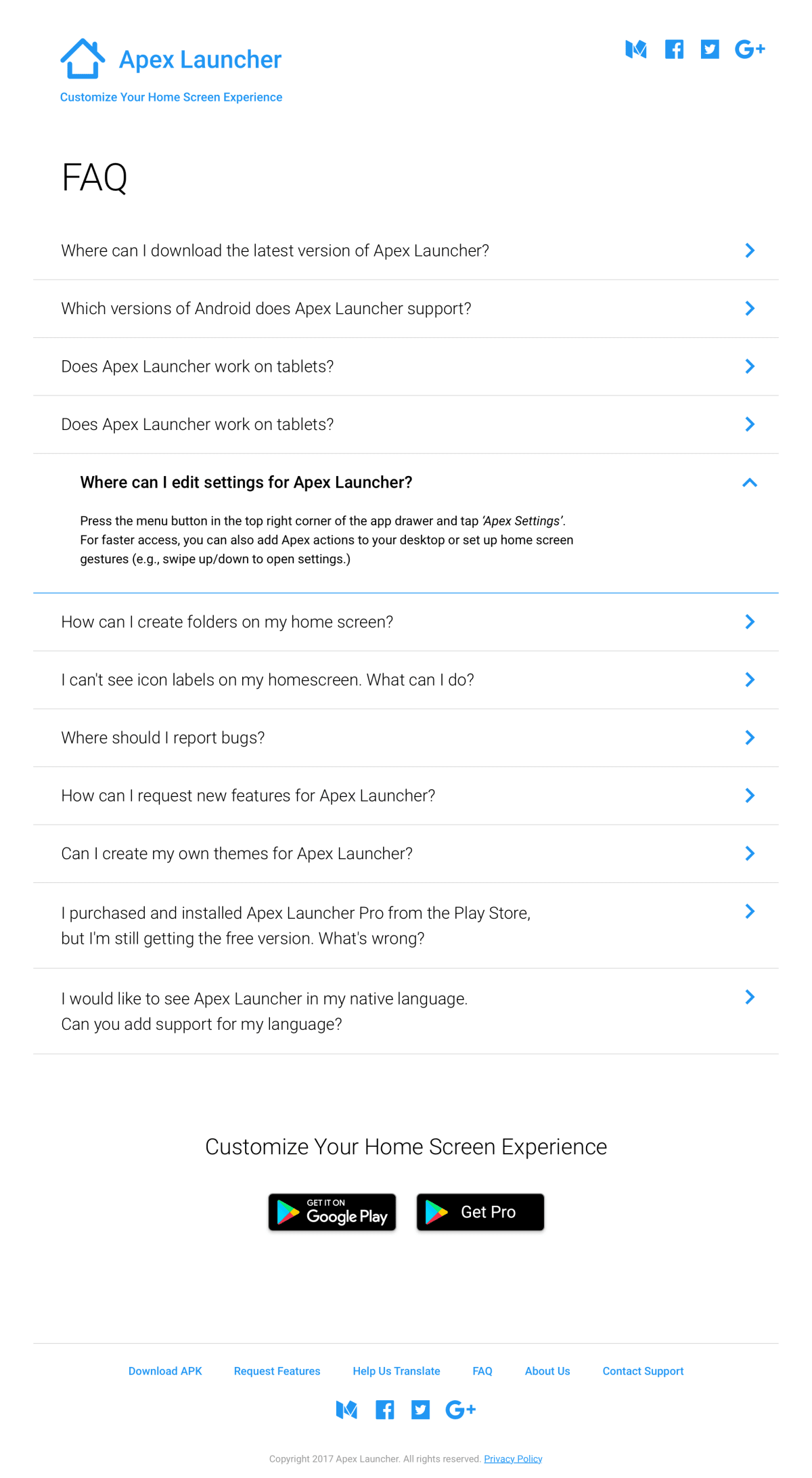Go to Download APK in footer menu
Image resolution: width=812 pixels, height=1478 pixels.
(x=165, y=1371)
